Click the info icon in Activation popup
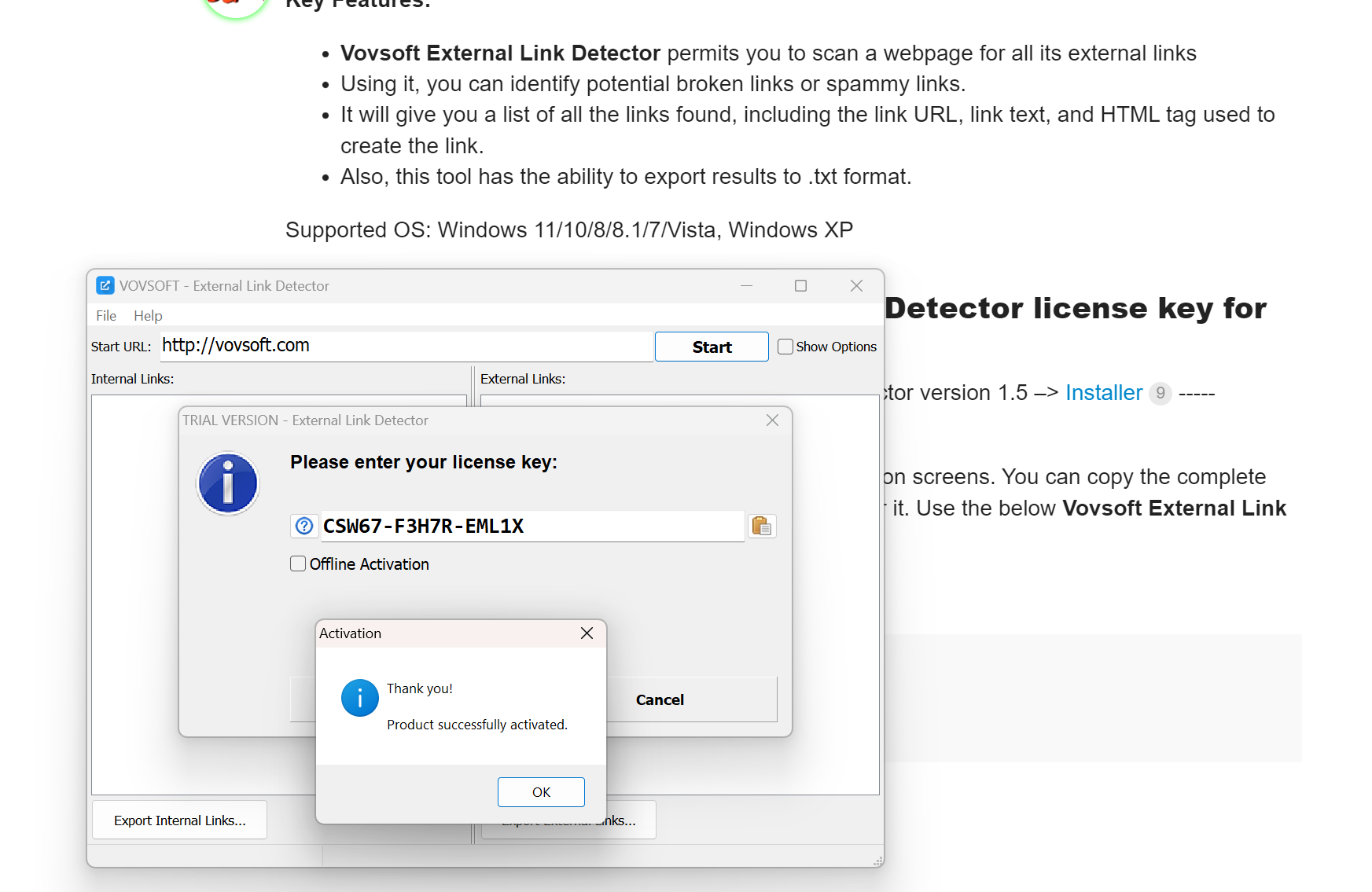The width and height of the screenshot is (1372, 892). (x=359, y=698)
